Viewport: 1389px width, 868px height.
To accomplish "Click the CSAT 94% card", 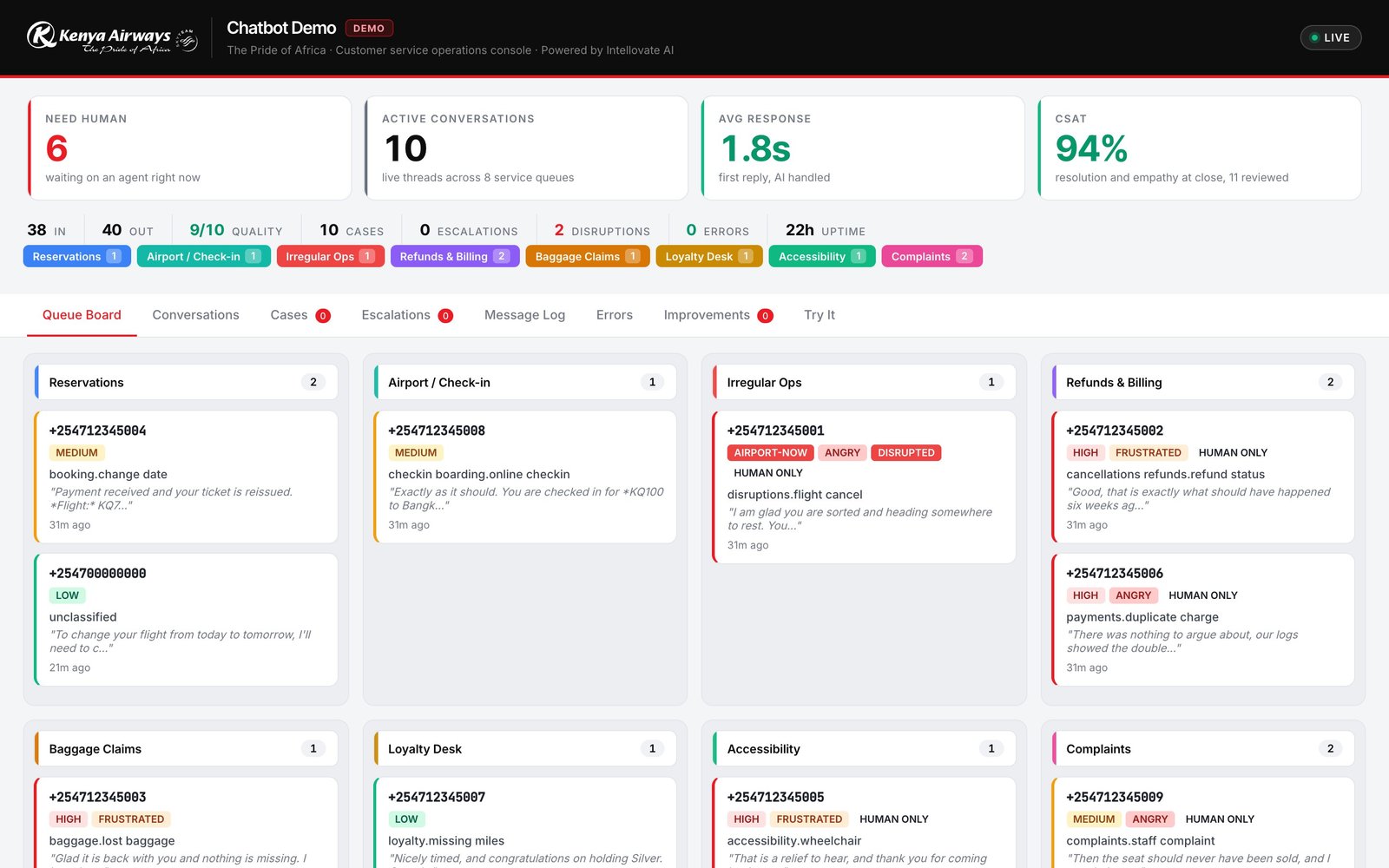I will (x=1199, y=148).
